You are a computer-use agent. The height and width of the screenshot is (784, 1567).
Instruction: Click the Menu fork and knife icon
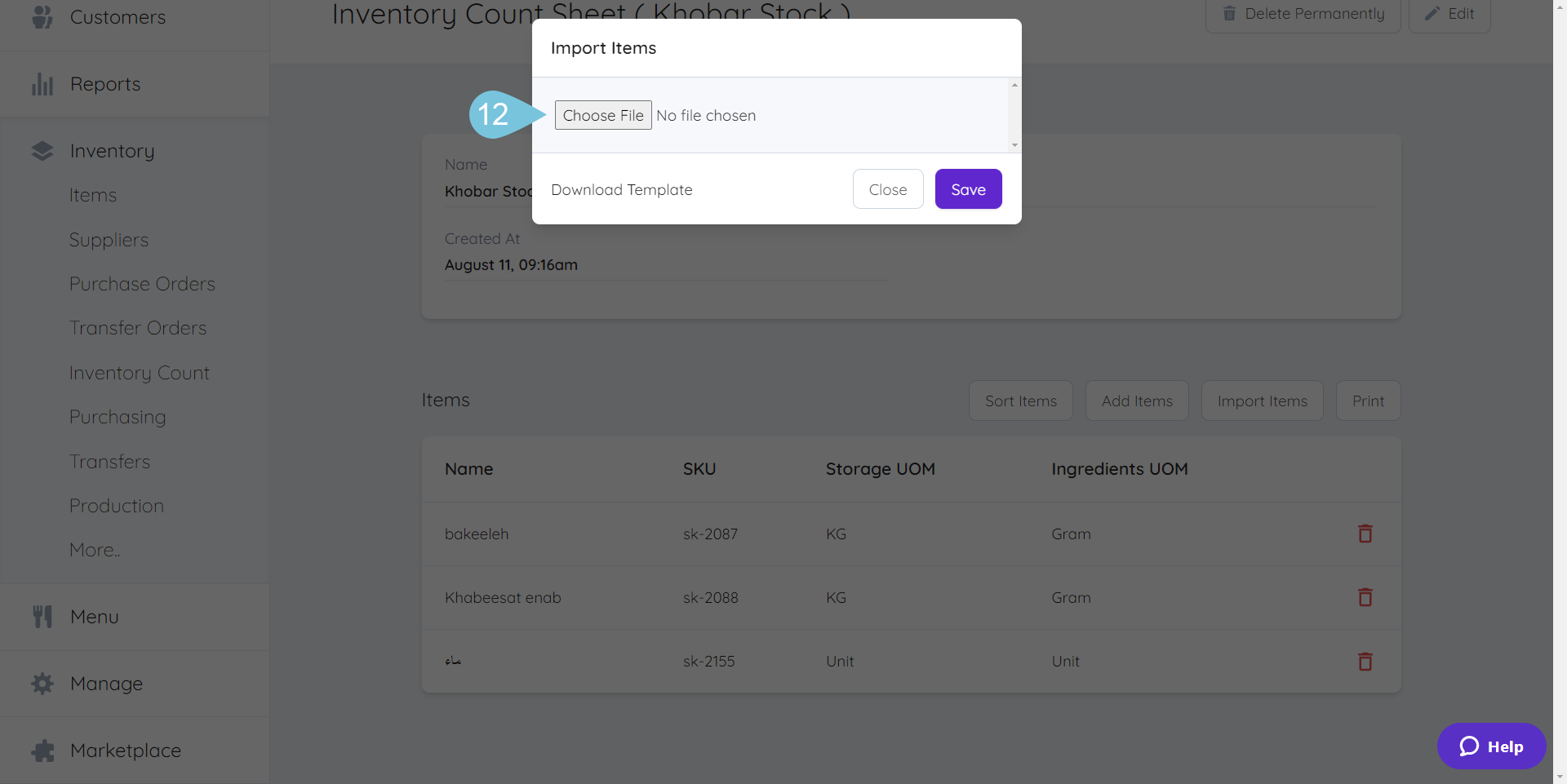tap(42, 617)
